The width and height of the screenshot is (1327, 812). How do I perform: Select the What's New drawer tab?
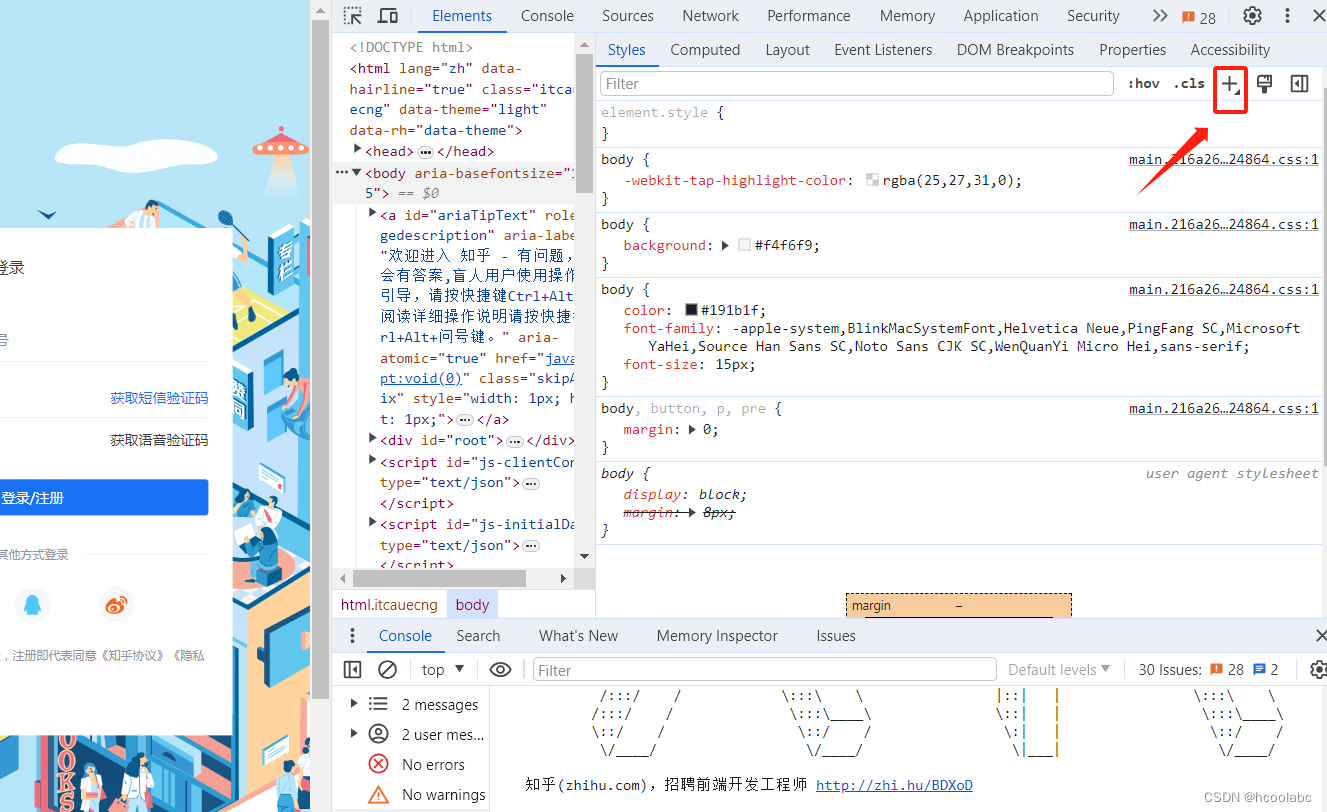point(578,636)
